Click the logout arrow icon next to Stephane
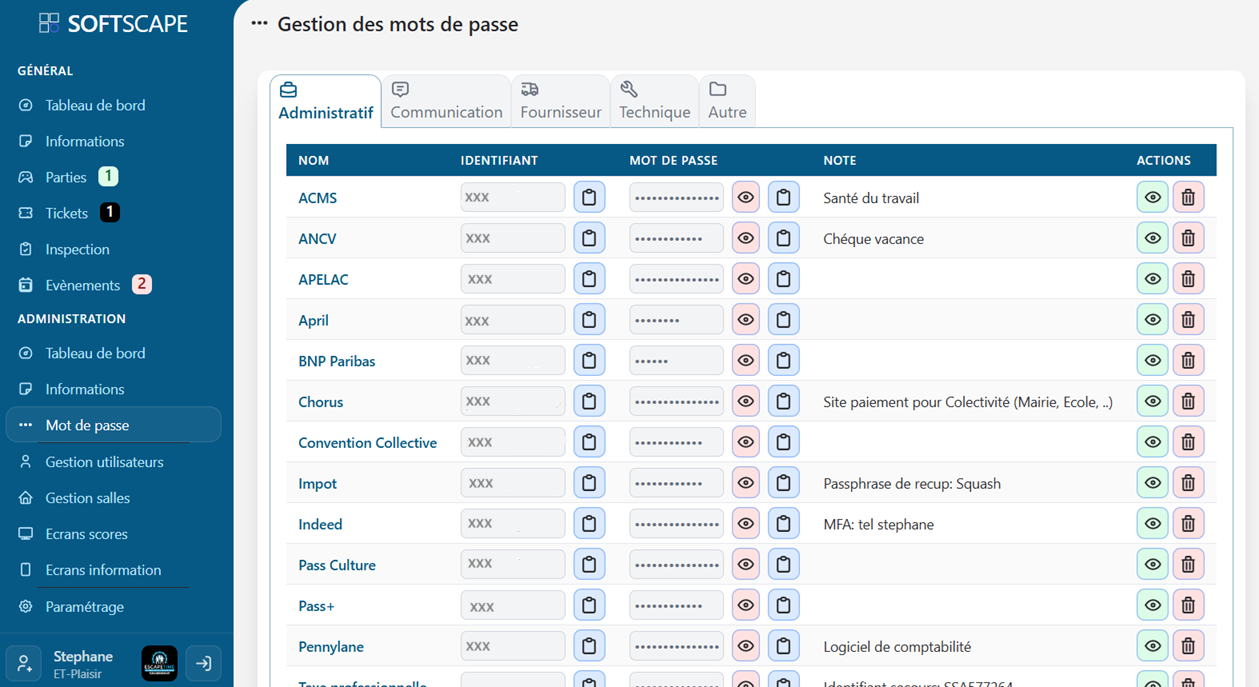This screenshot has width=1259, height=687. pyautogui.click(x=203, y=663)
